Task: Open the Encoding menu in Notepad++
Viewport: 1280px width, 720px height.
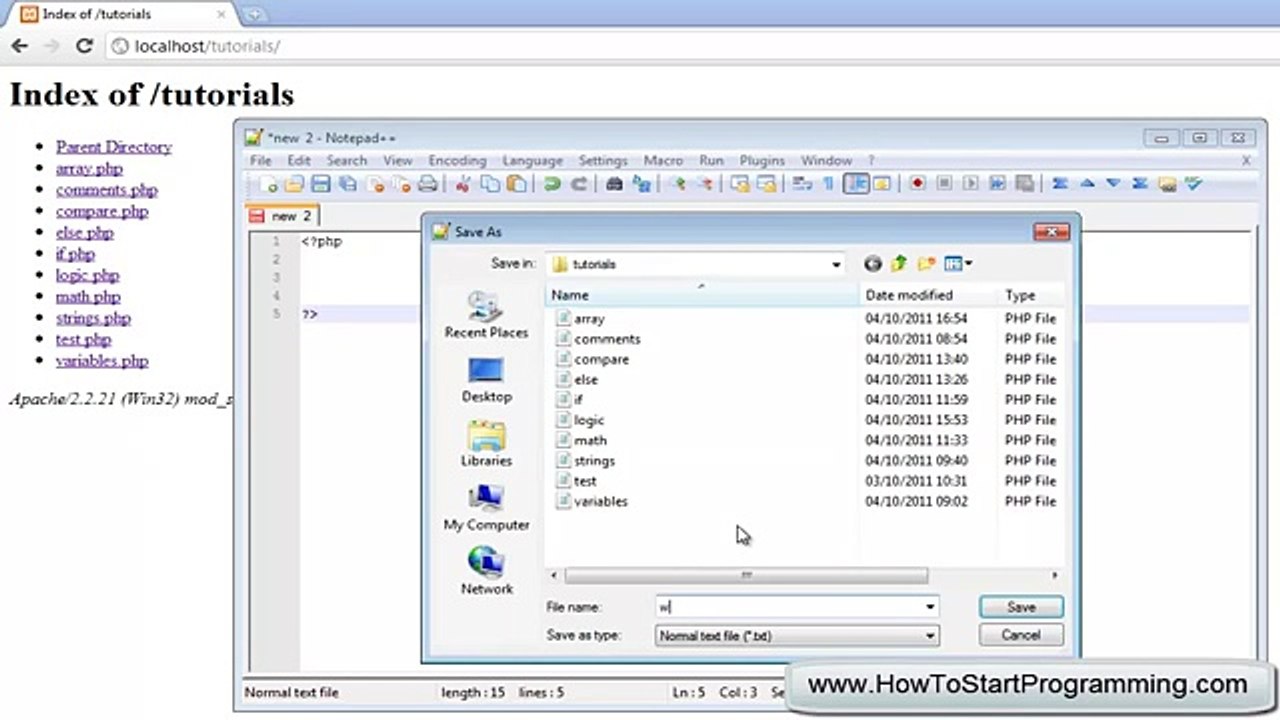Action: pyautogui.click(x=457, y=160)
